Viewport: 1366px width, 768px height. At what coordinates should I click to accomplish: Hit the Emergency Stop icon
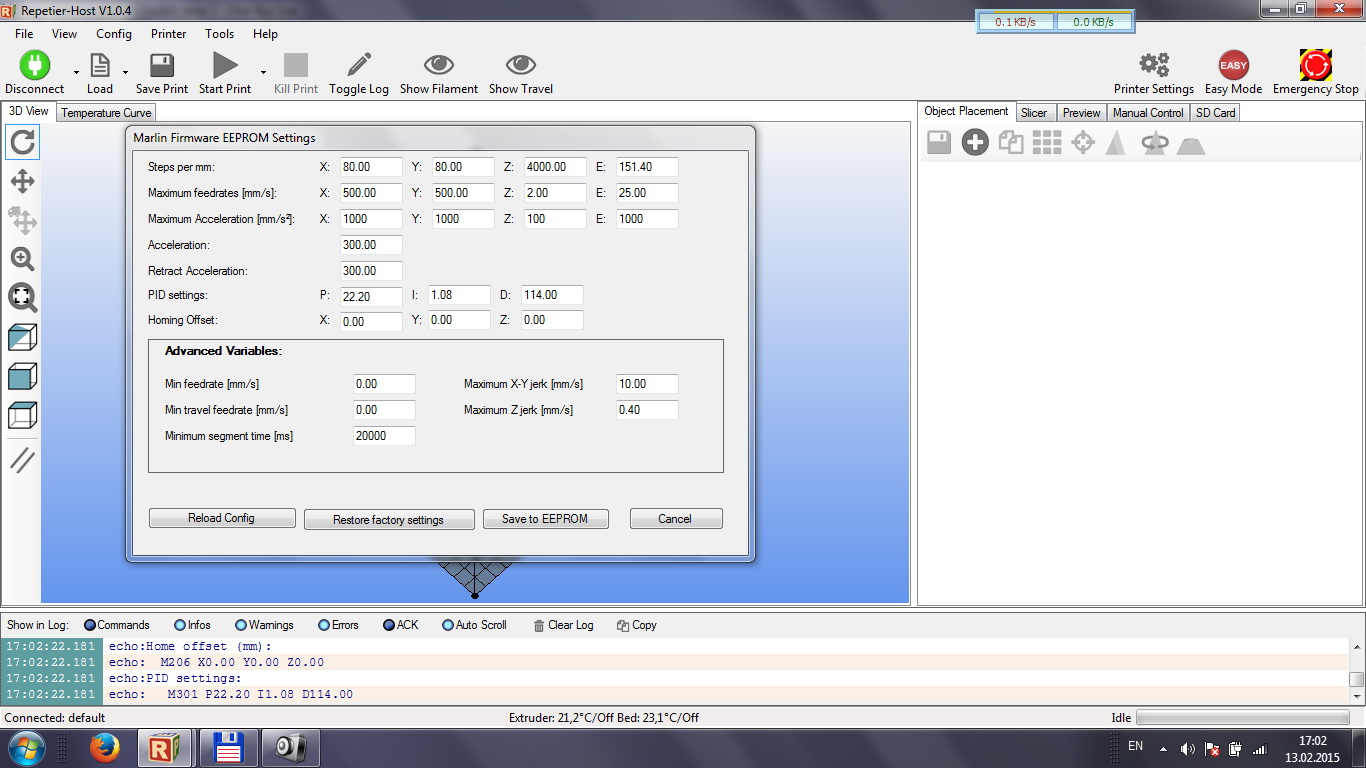click(1316, 65)
